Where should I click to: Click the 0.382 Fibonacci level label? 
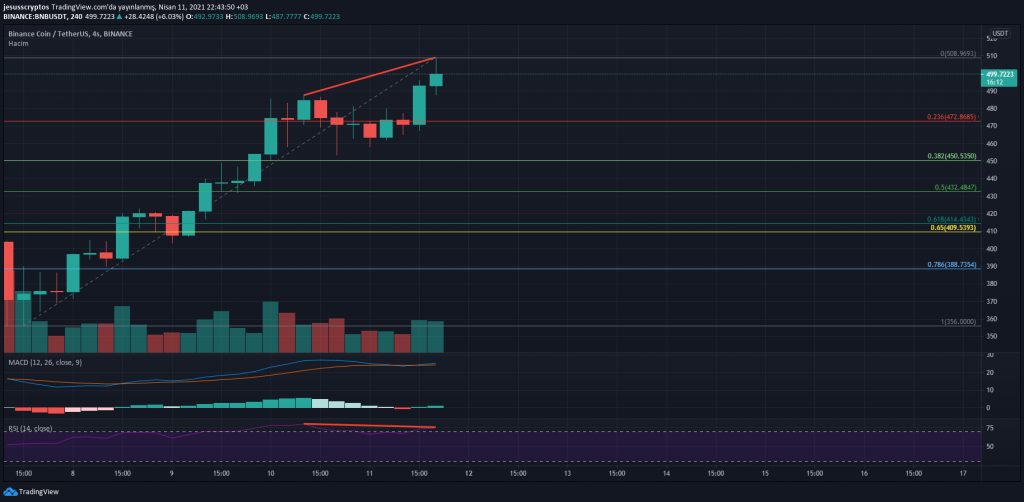[x=951, y=156]
